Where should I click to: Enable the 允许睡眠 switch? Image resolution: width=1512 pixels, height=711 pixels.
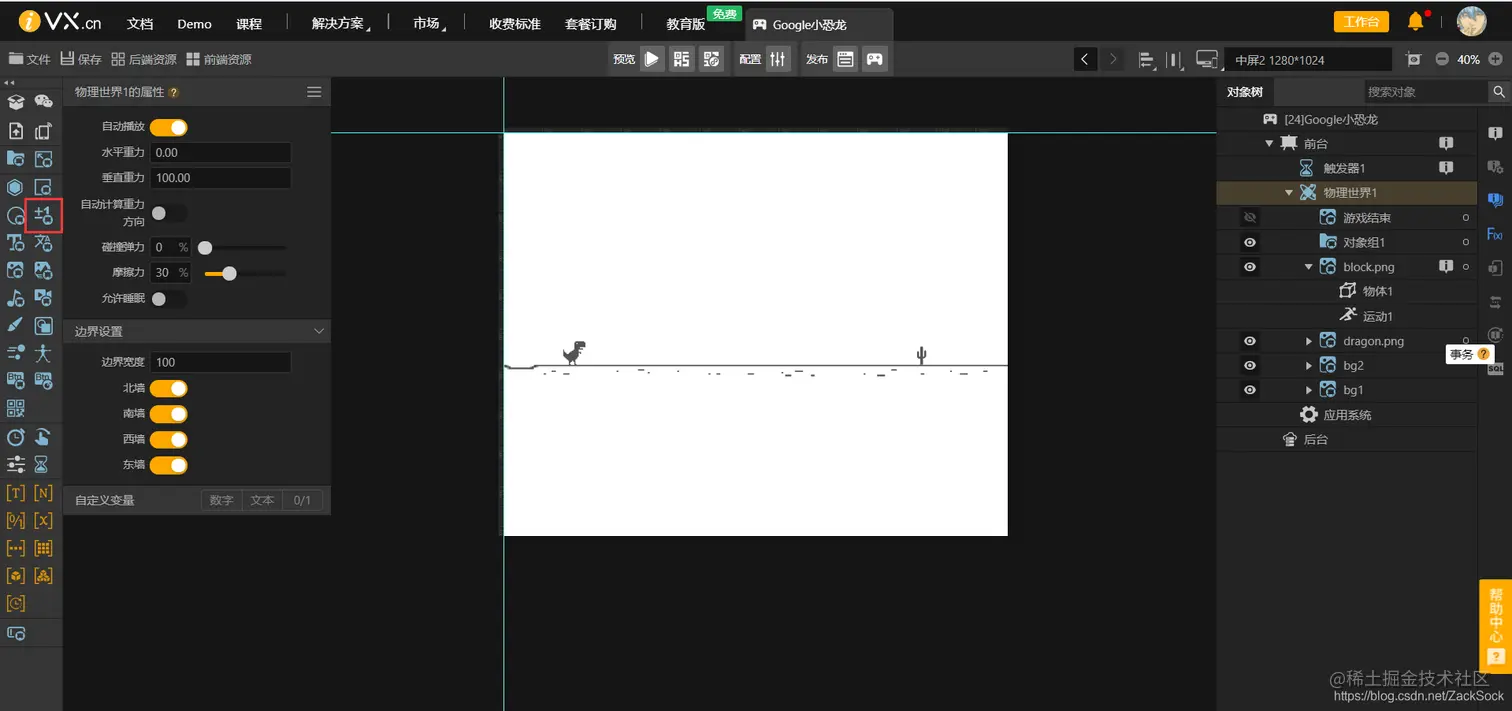tap(169, 299)
